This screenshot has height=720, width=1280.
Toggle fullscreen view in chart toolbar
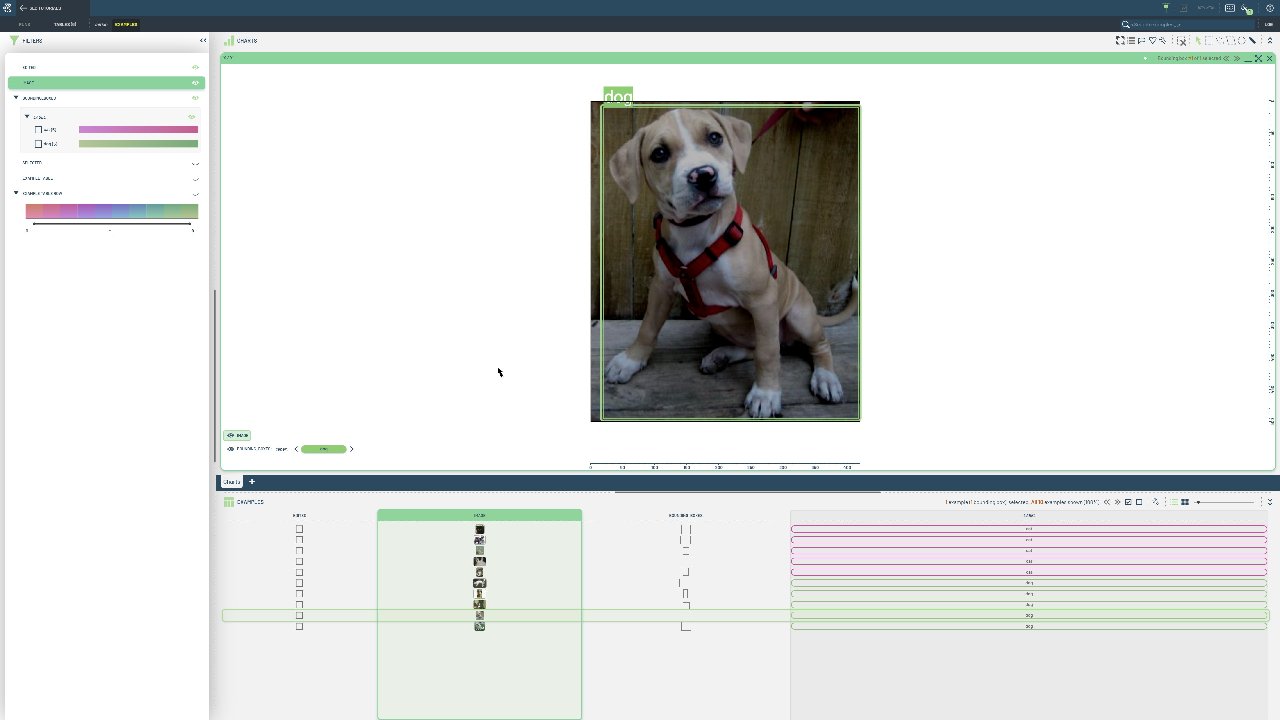click(x=1120, y=41)
